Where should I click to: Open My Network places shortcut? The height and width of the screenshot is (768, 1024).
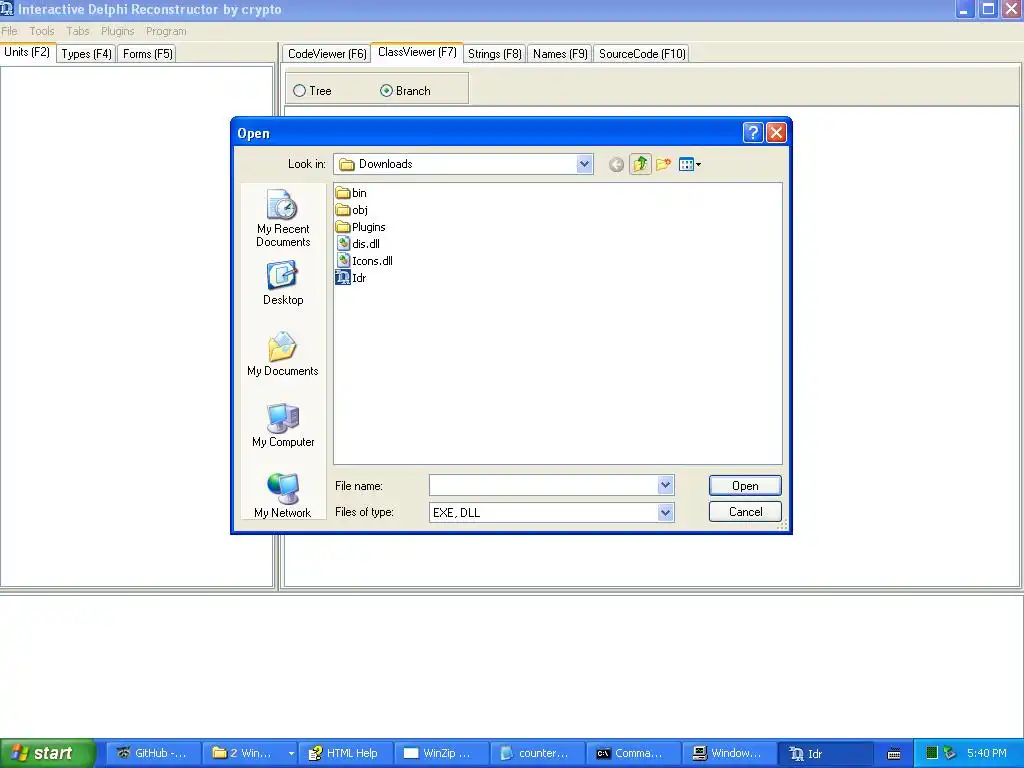coord(283,496)
